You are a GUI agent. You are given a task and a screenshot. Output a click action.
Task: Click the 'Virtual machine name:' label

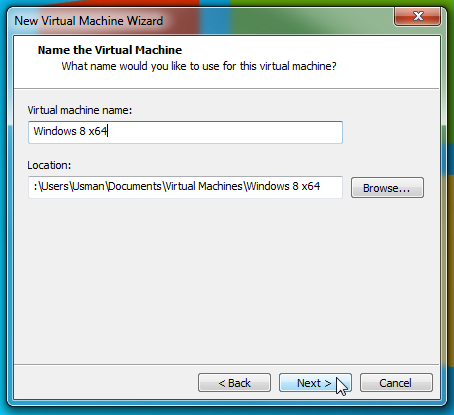pos(80,110)
